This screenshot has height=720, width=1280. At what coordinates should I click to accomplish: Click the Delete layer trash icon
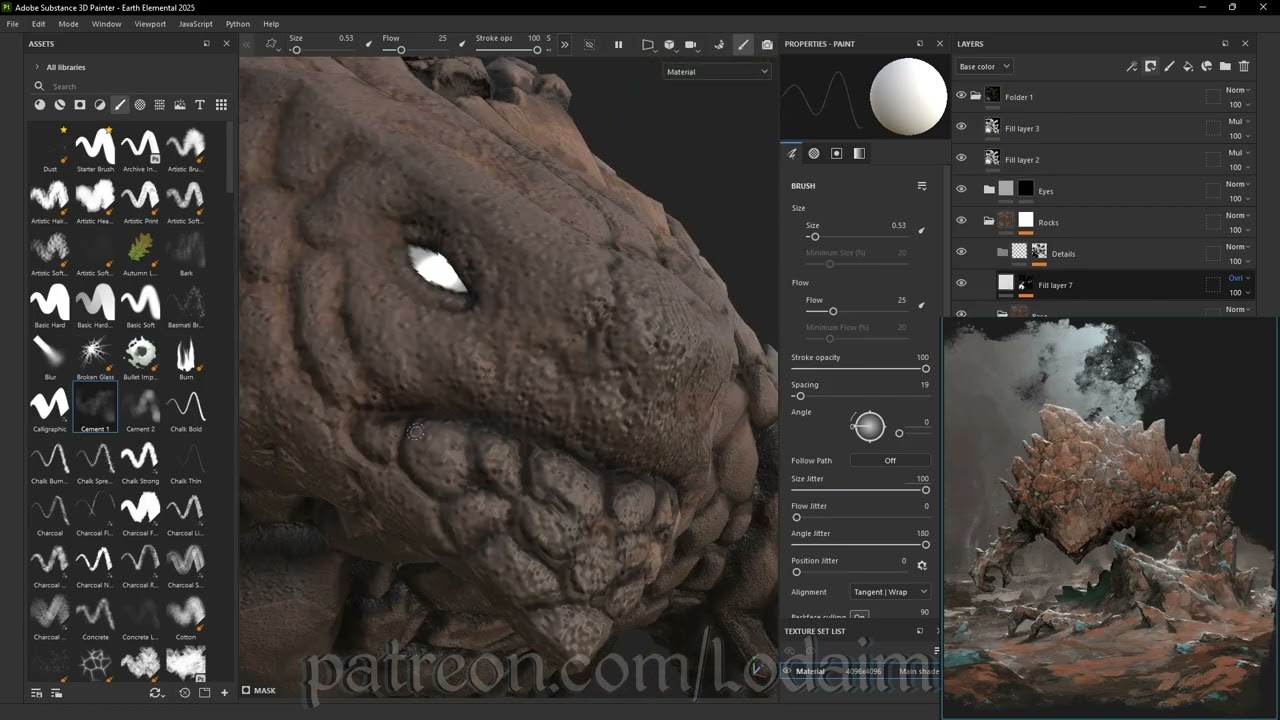pos(1244,67)
